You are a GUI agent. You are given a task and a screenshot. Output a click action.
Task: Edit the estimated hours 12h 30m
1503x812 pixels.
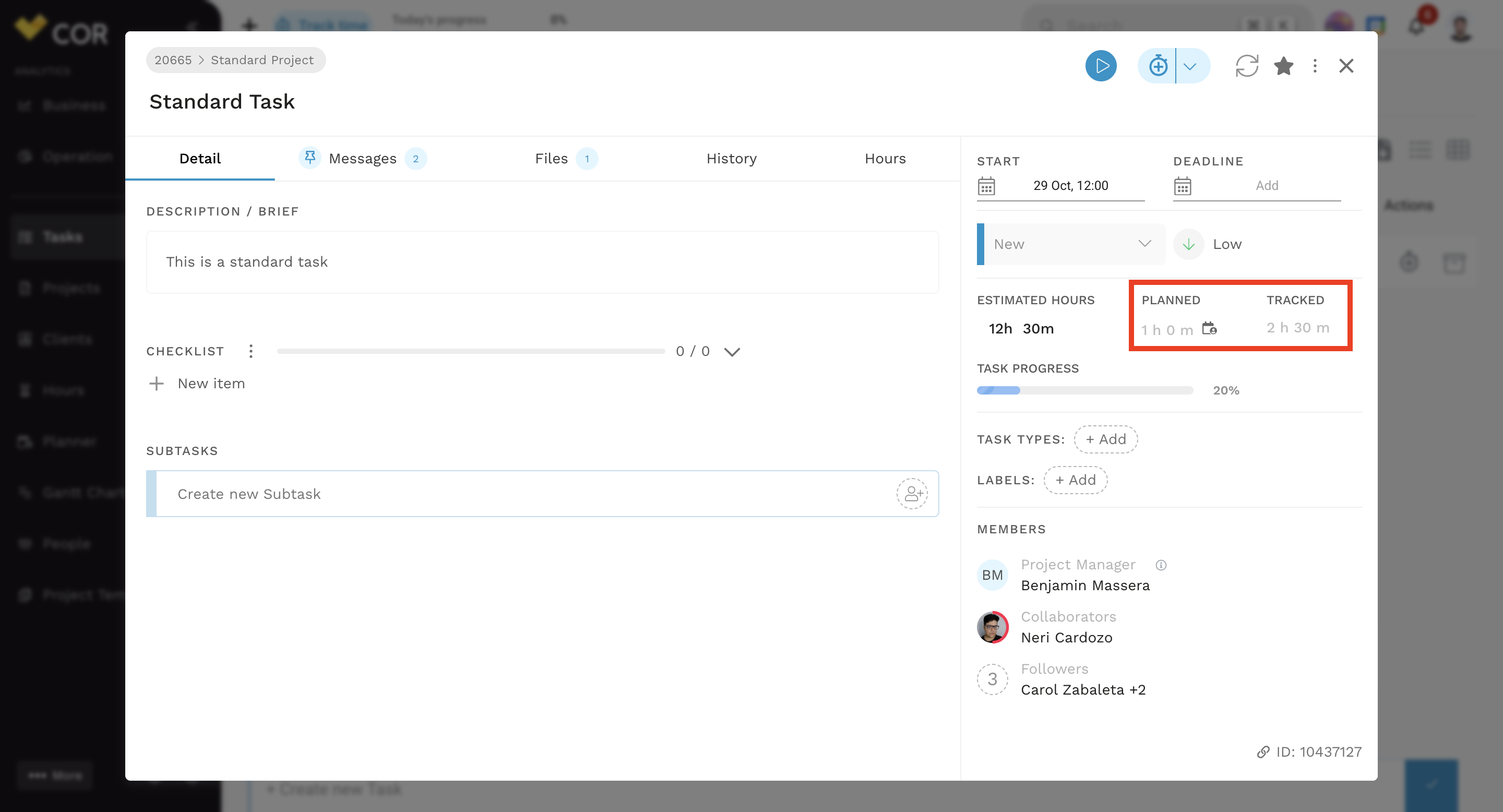(x=1021, y=328)
